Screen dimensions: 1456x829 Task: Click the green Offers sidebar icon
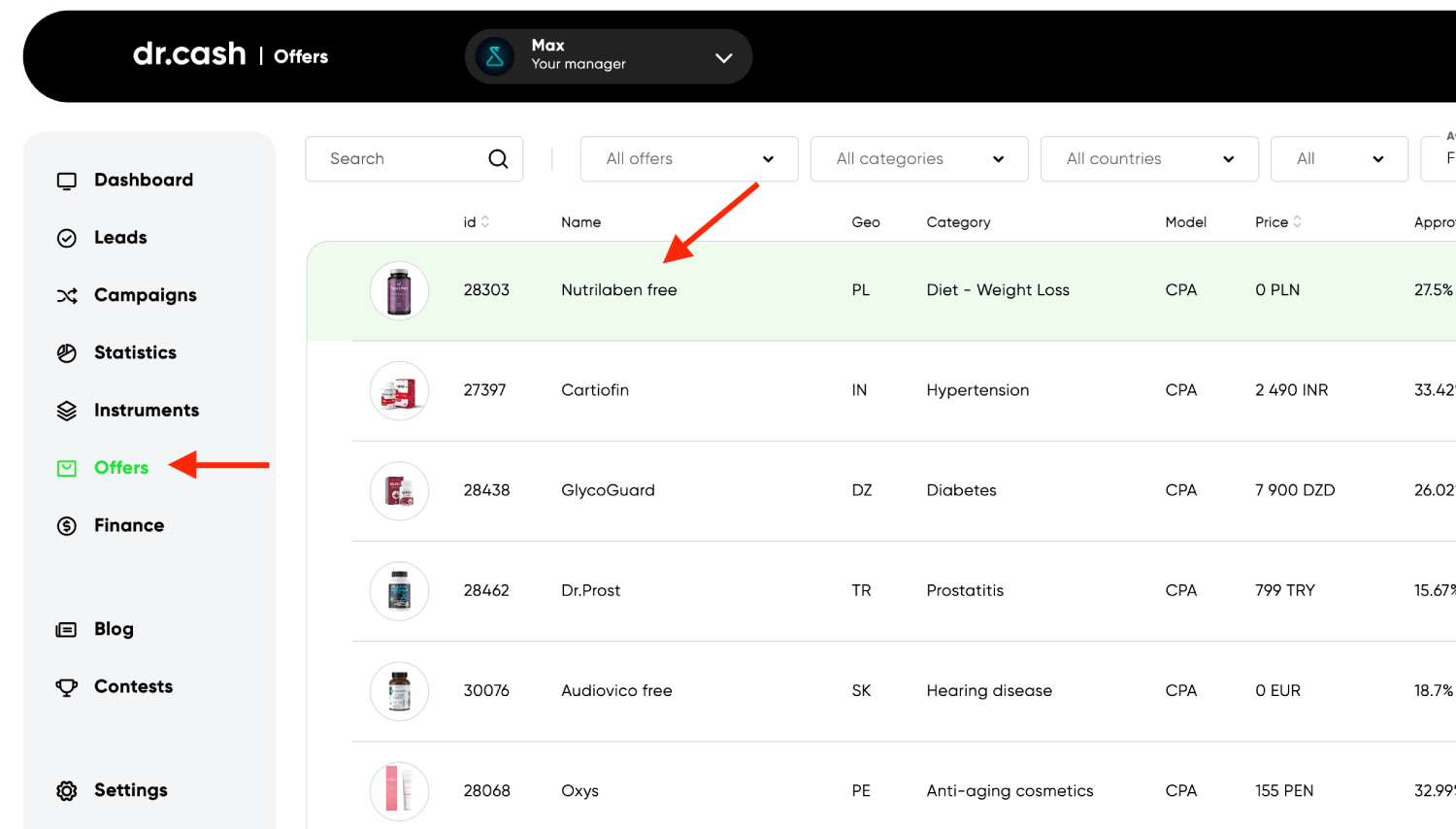point(67,469)
